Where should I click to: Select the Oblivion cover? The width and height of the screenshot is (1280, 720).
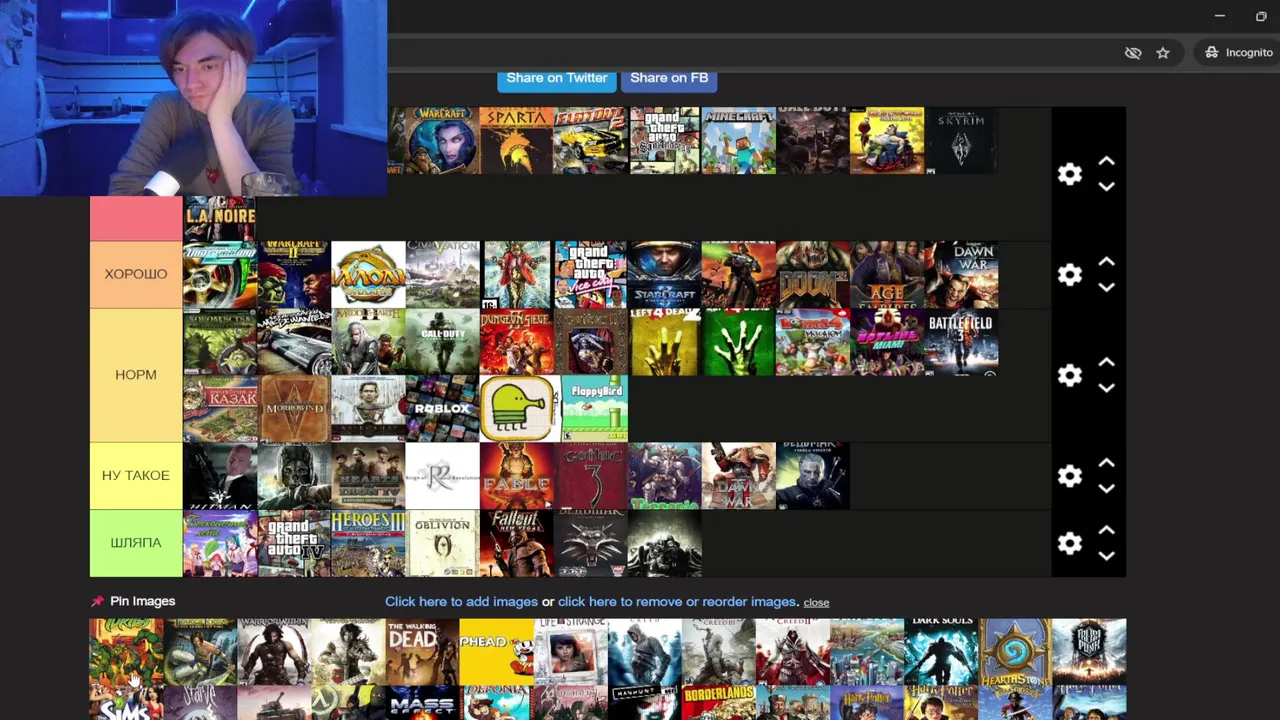click(x=443, y=543)
